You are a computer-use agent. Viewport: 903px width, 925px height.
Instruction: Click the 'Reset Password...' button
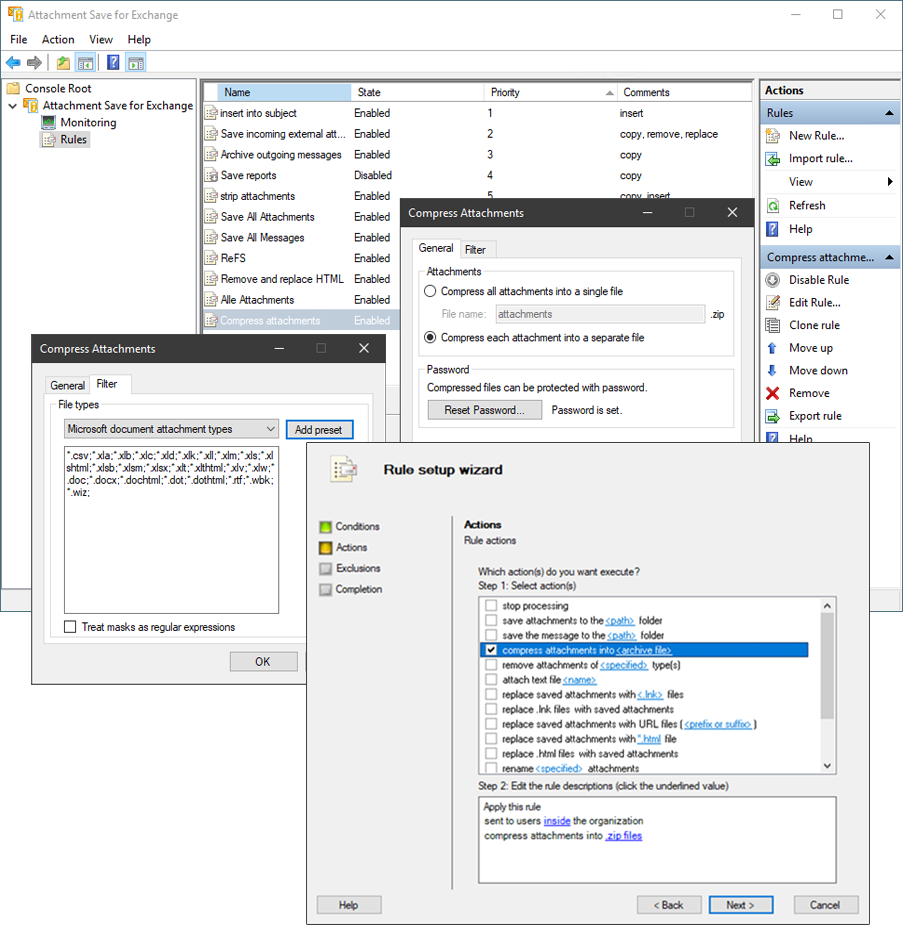pyautogui.click(x=484, y=410)
